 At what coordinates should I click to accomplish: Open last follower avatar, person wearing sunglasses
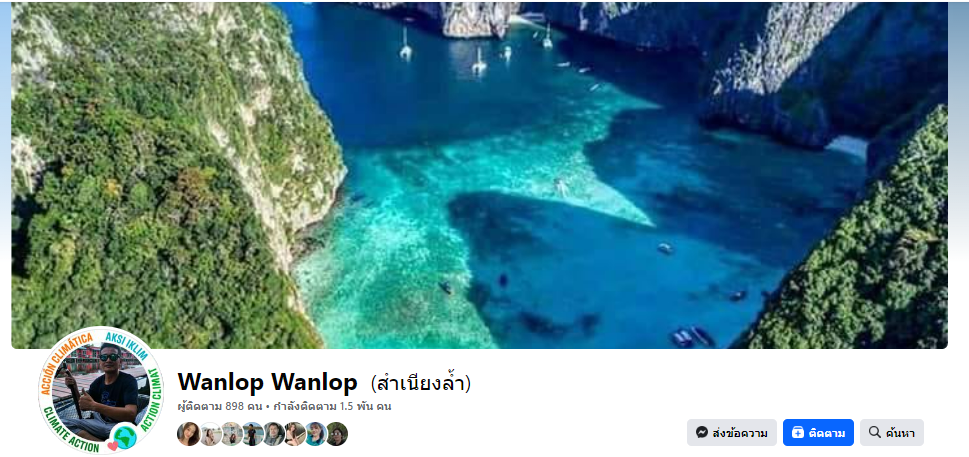click(x=337, y=434)
